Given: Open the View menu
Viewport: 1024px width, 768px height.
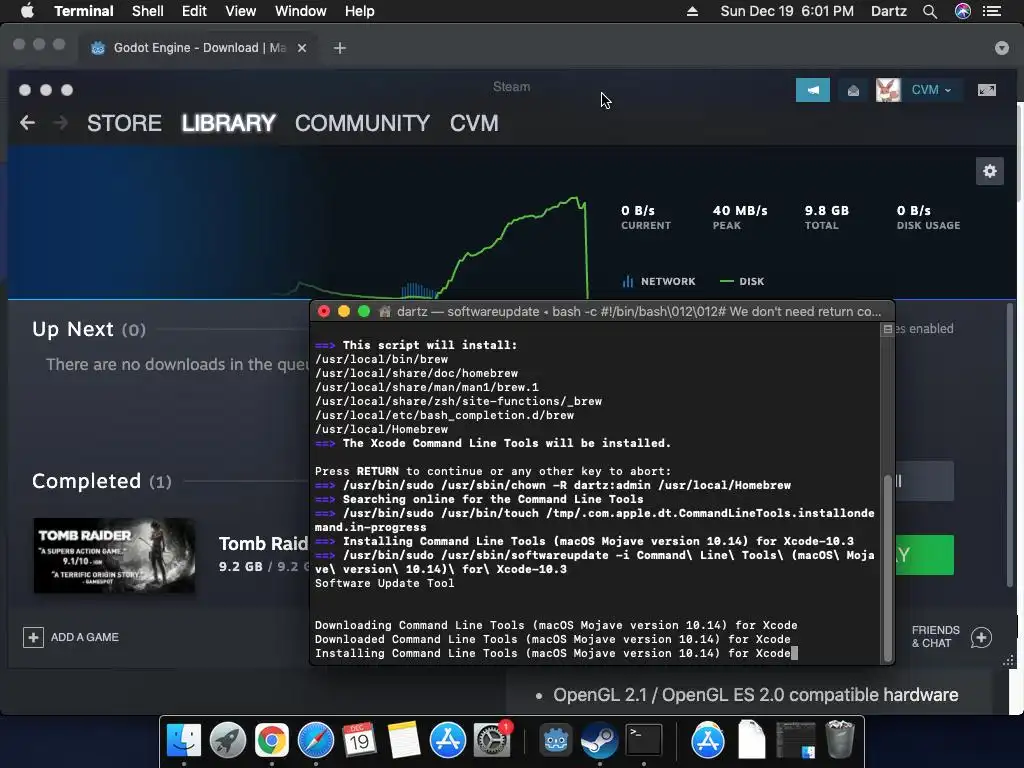Looking at the screenshot, I should coord(240,11).
